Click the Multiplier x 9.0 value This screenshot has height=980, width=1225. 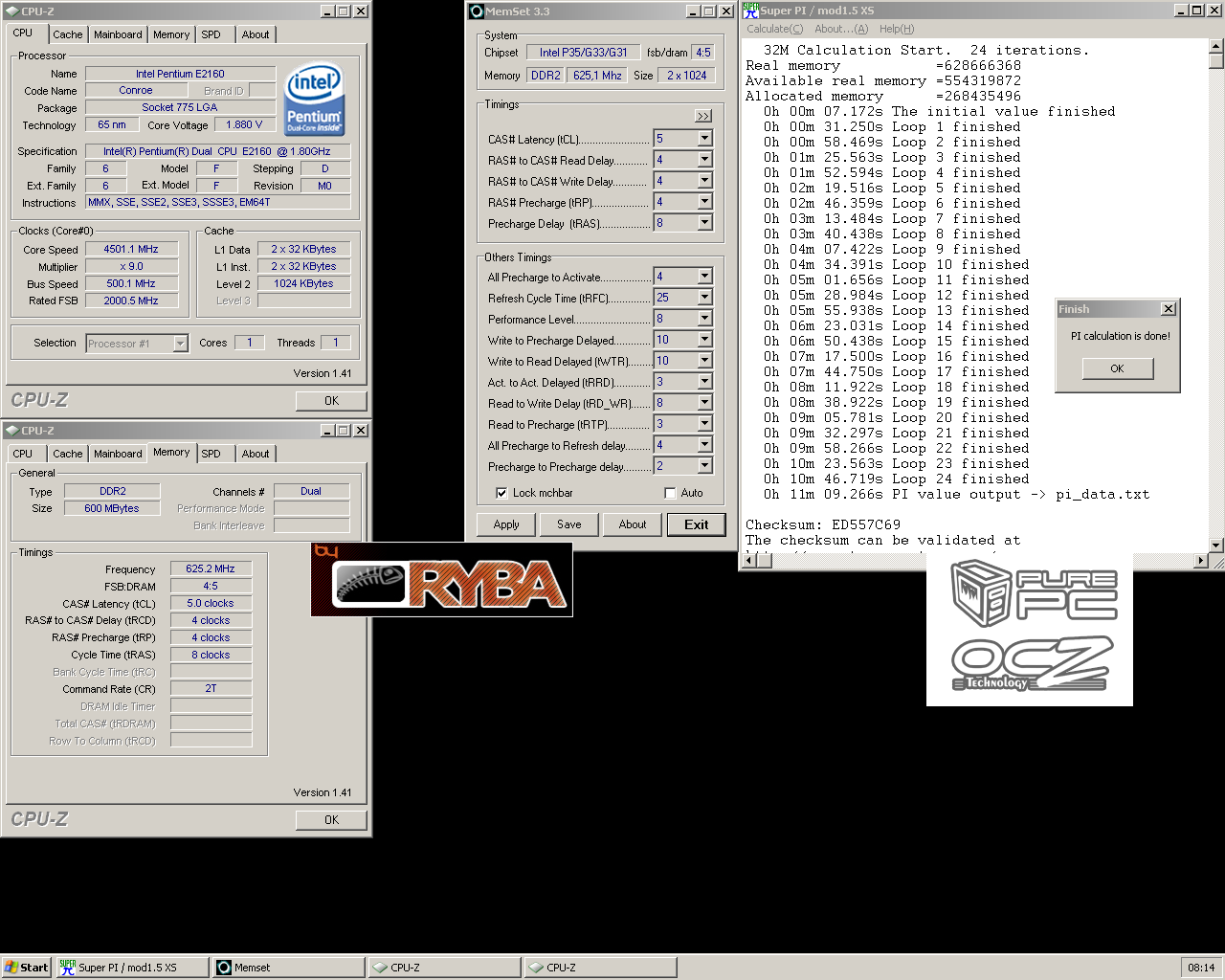point(131,266)
